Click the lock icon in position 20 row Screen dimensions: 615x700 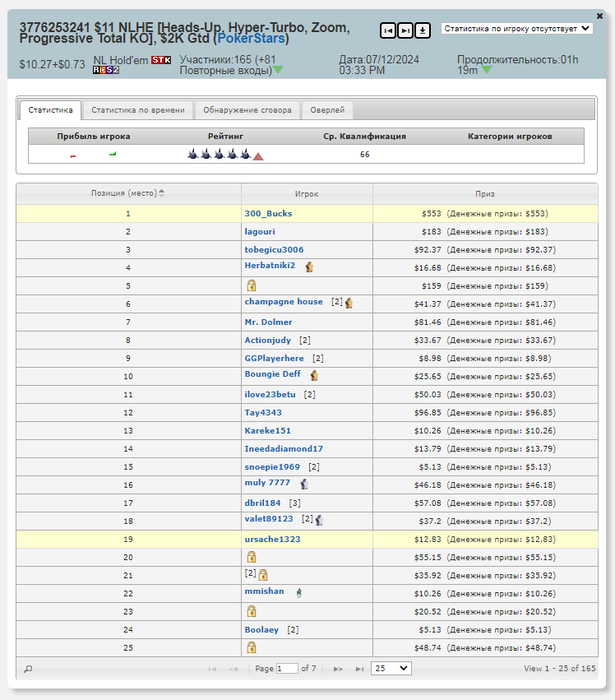pos(252,557)
